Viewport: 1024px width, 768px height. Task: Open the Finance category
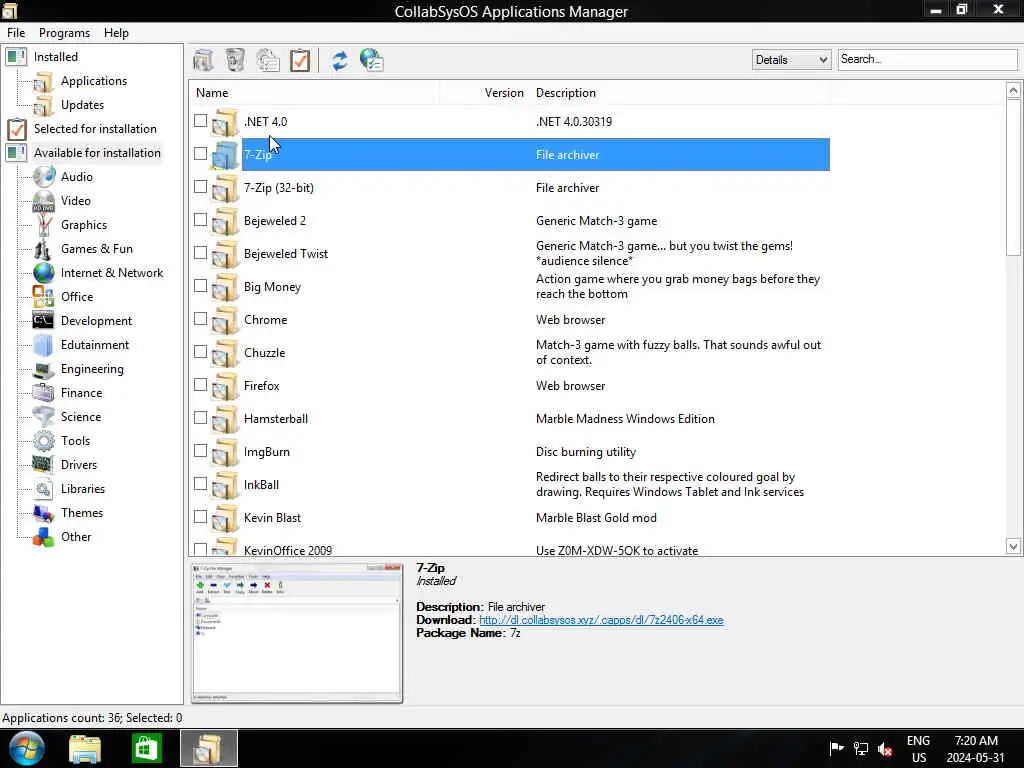pyautogui.click(x=82, y=392)
